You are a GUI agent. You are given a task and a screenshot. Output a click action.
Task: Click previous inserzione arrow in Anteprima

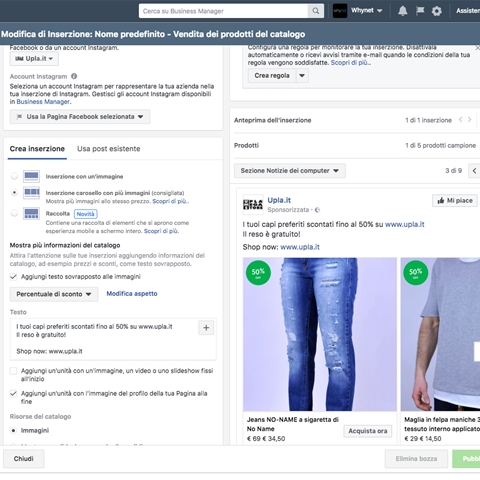pos(460,120)
